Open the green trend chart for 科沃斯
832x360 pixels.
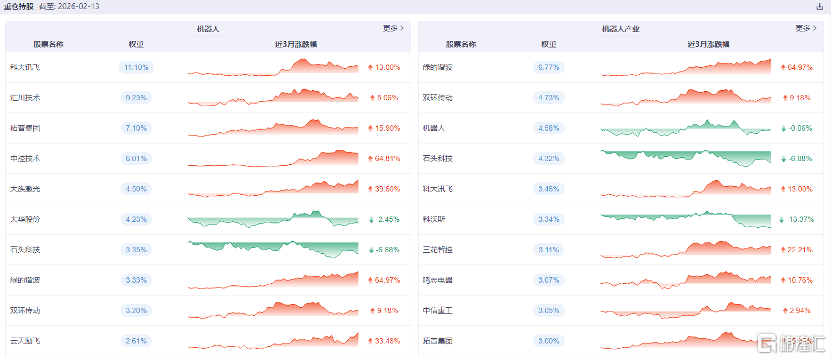coord(686,219)
